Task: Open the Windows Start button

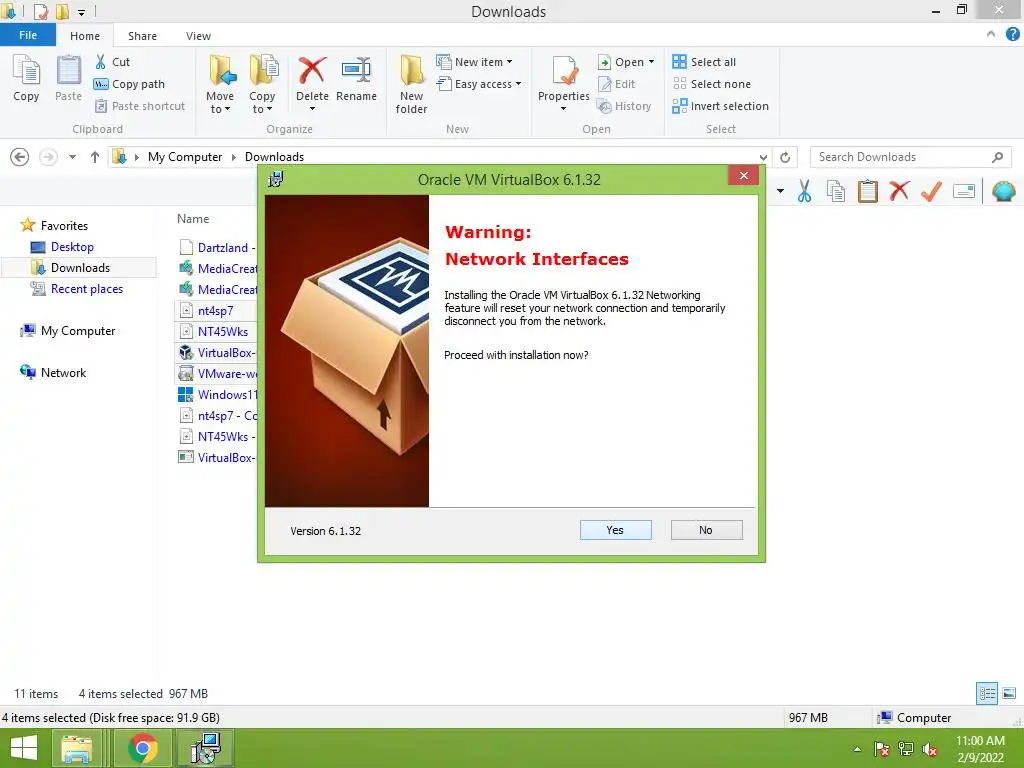Action: [24, 748]
